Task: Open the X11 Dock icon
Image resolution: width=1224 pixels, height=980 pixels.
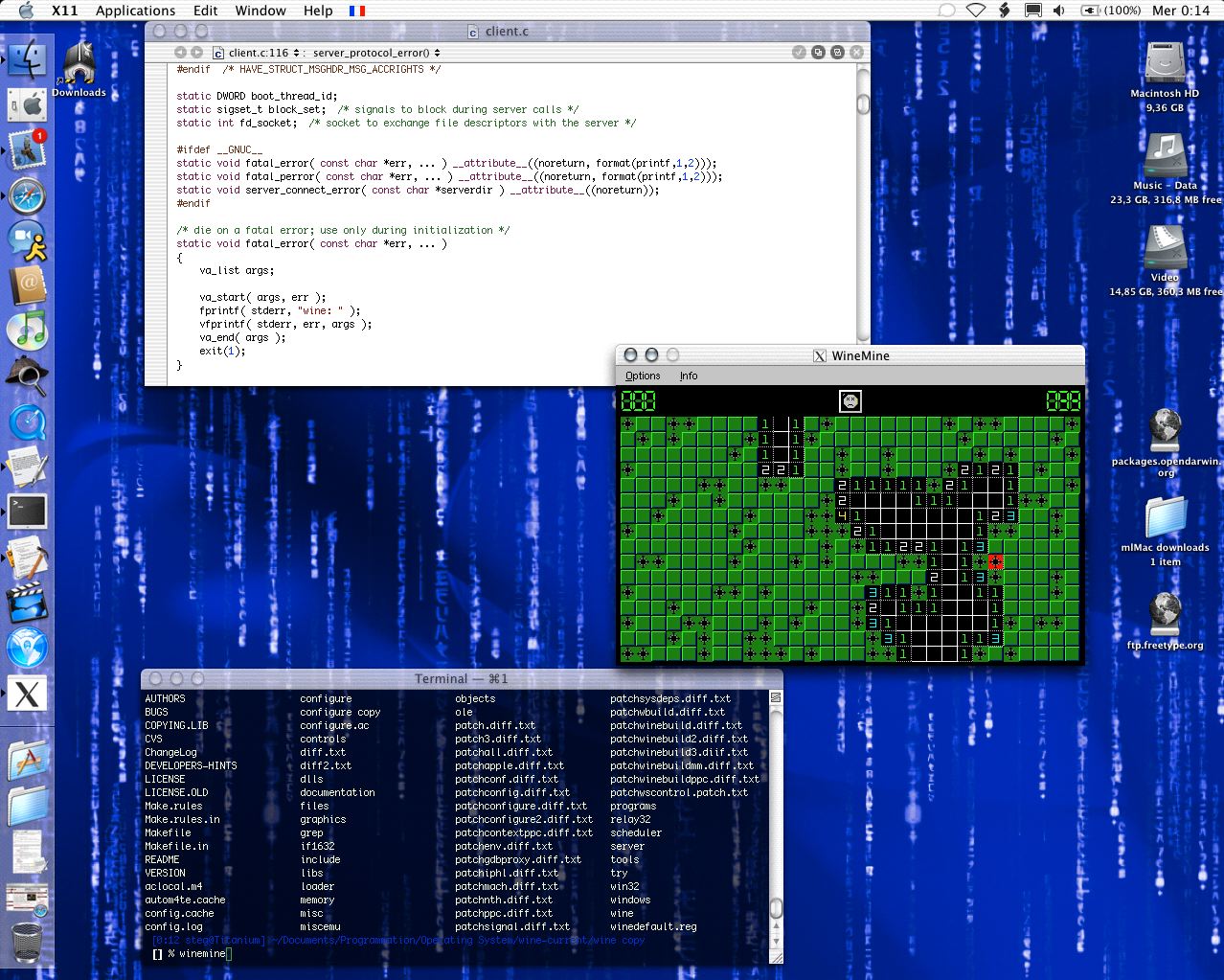Action: pyautogui.click(x=28, y=694)
